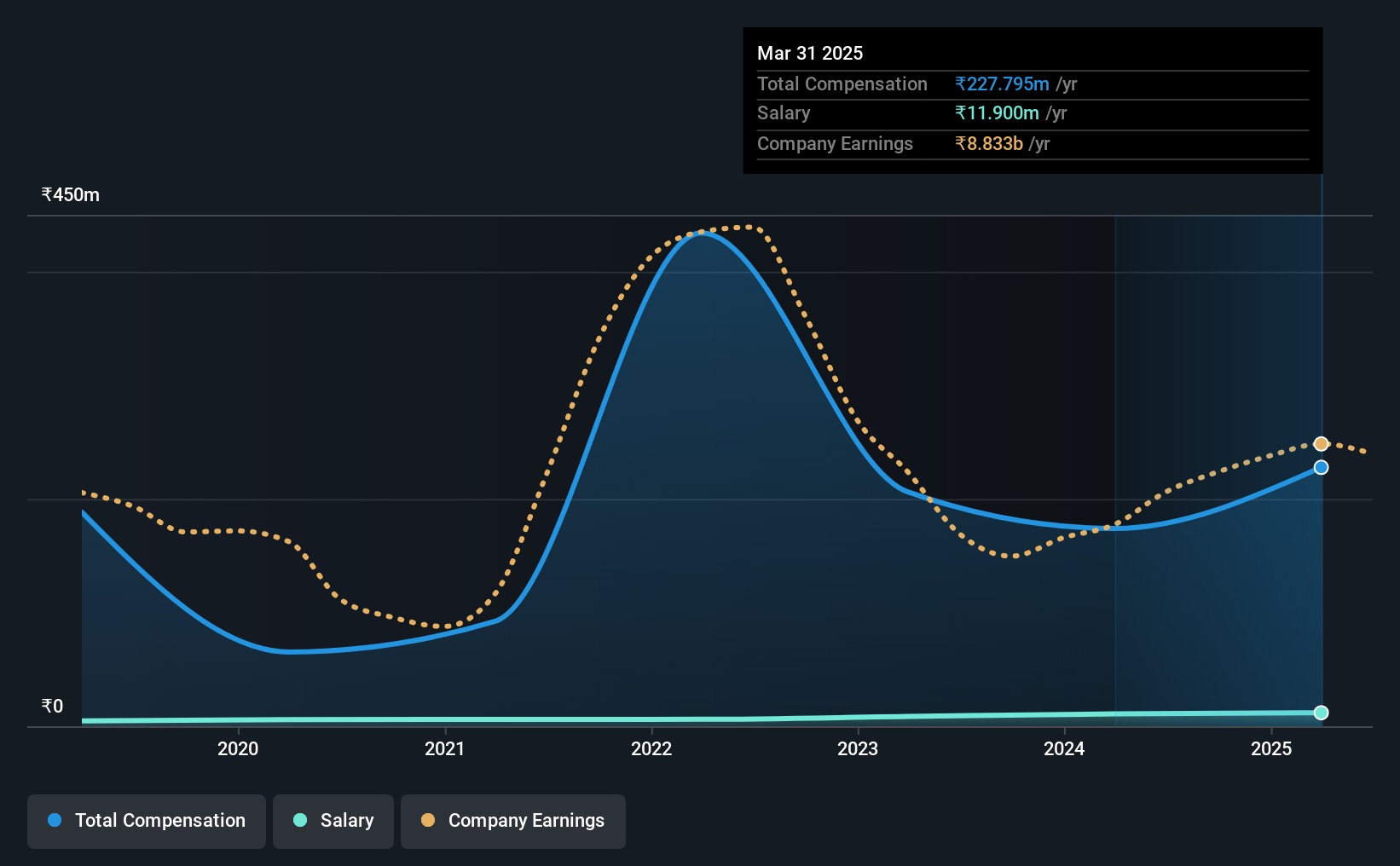Click the ₹8.833b company earnings value
This screenshot has width=1400, height=866.
989,143
